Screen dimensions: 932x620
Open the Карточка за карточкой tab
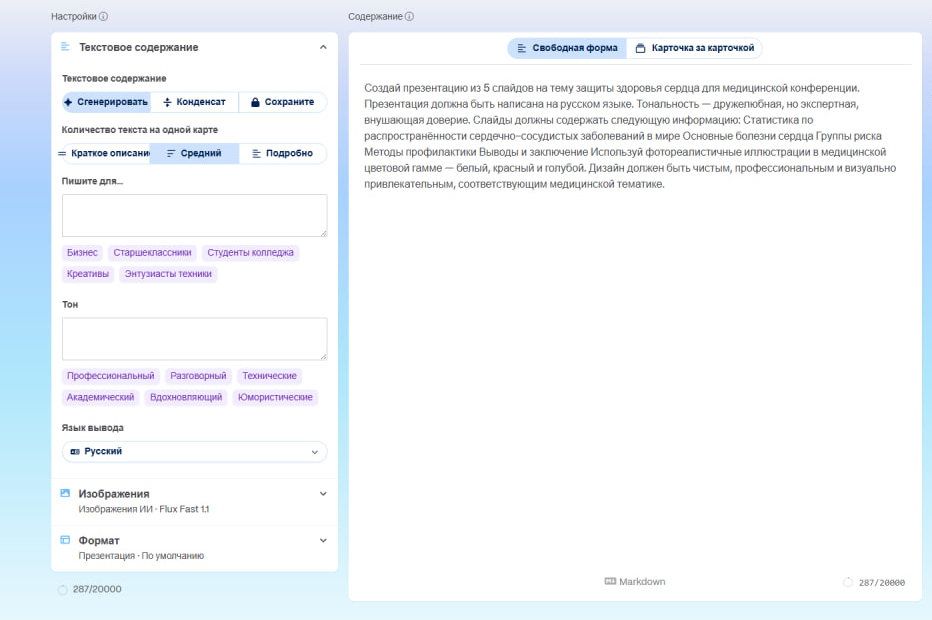coord(694,48)
